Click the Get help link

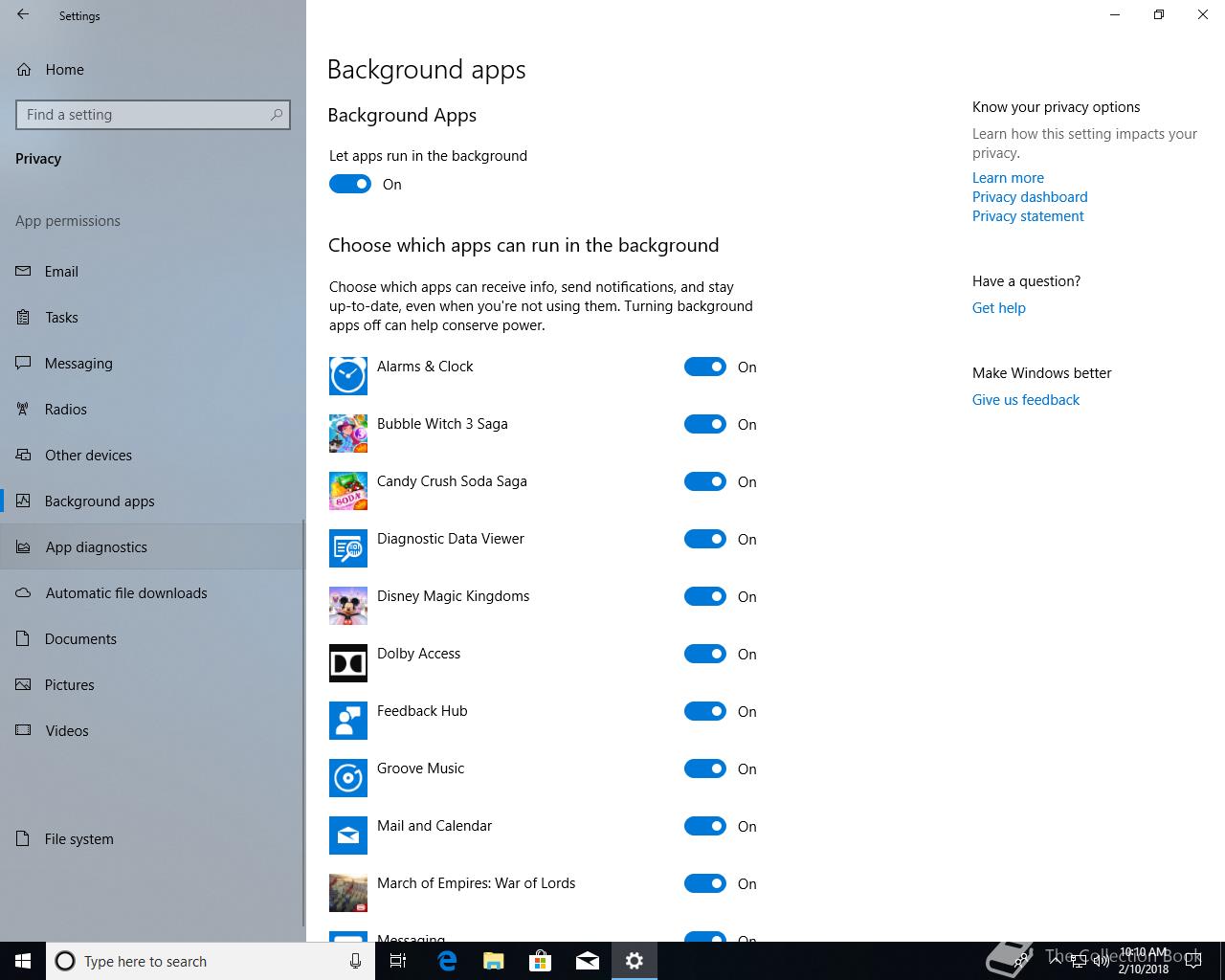pos(998,308)
